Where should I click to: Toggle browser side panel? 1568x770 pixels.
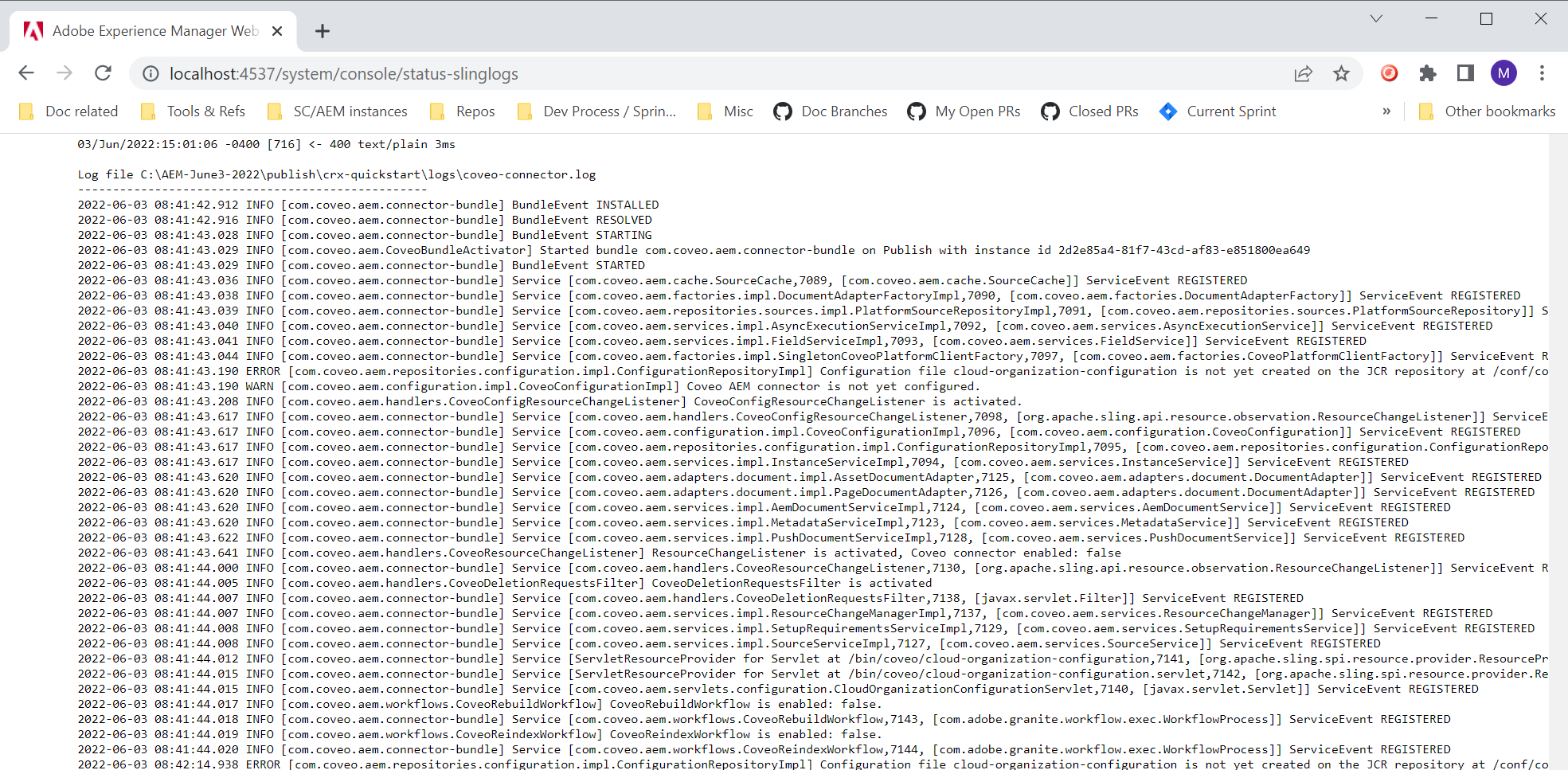[1465, 73]
